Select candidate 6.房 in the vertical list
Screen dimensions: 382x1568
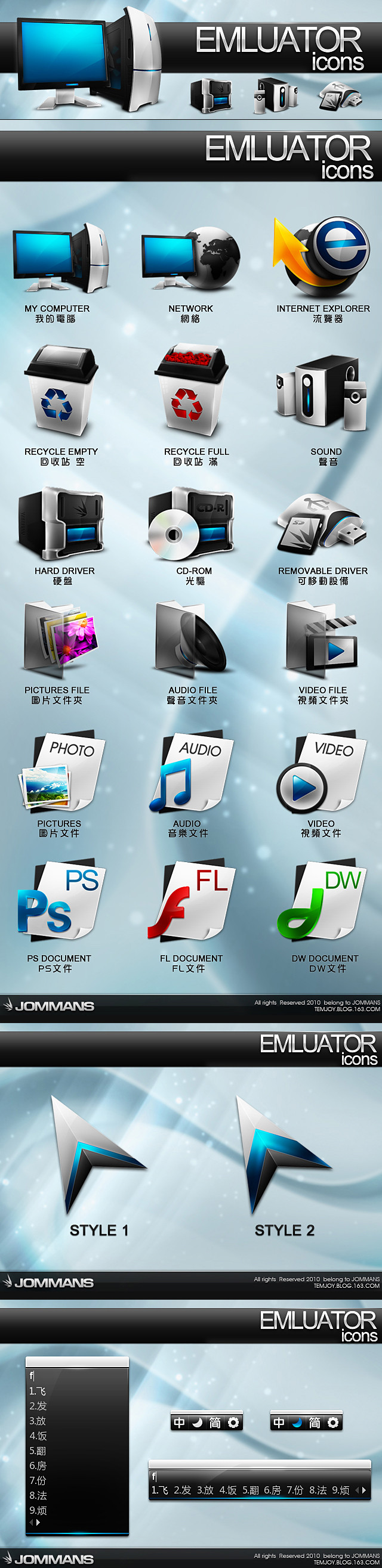(x=38, y=1465)
